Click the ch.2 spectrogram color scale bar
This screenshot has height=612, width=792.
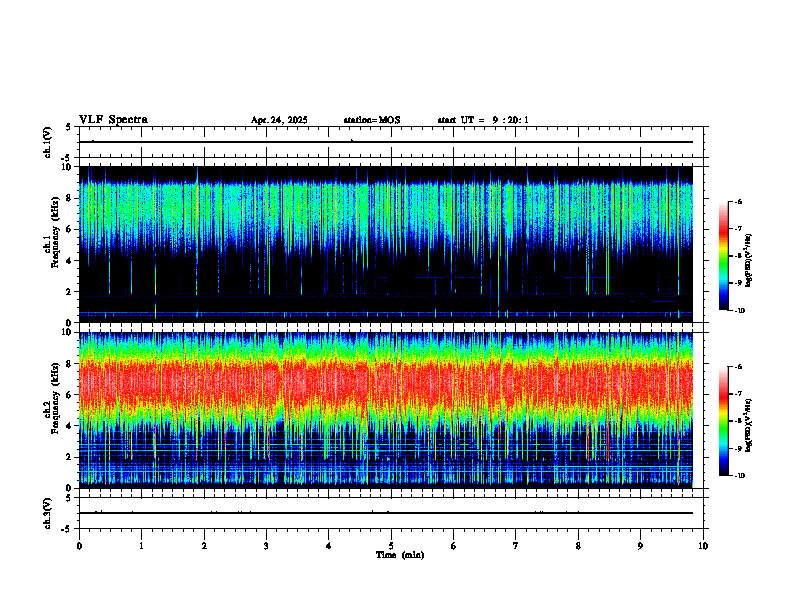(x=723, y=421)
